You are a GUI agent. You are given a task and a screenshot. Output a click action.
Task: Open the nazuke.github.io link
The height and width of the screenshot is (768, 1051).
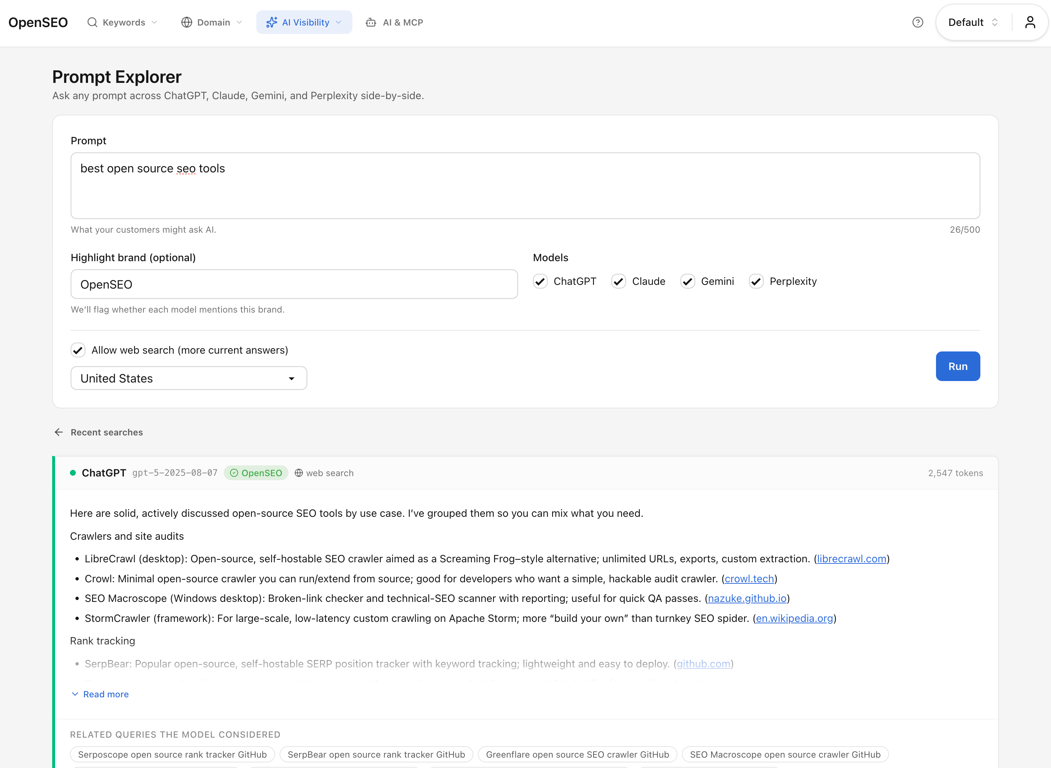(x=747, y=598)
